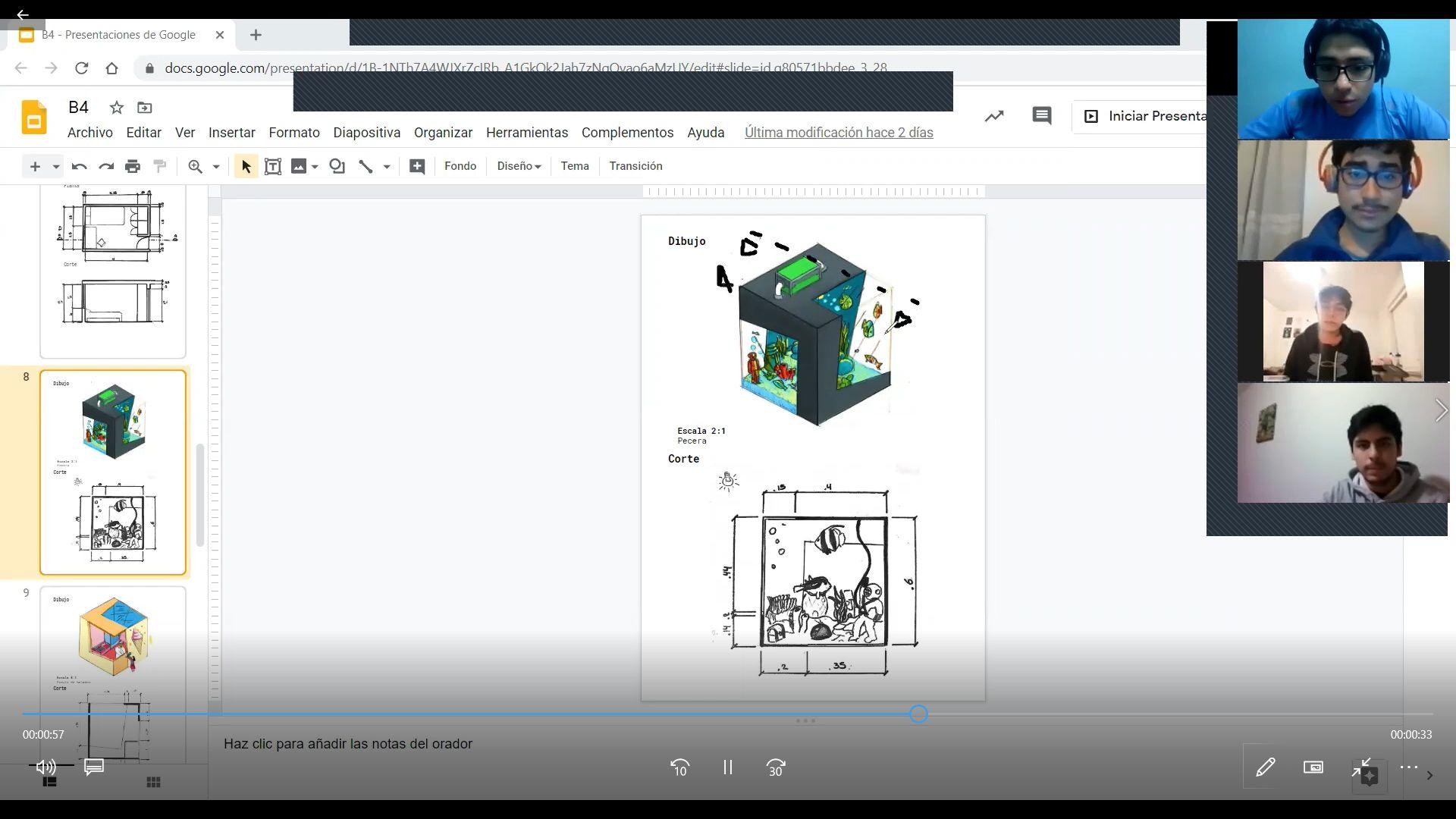Viewport: 1456px width, 819px height.
Task: Open the Ver menu
Action: pos(185,133)
